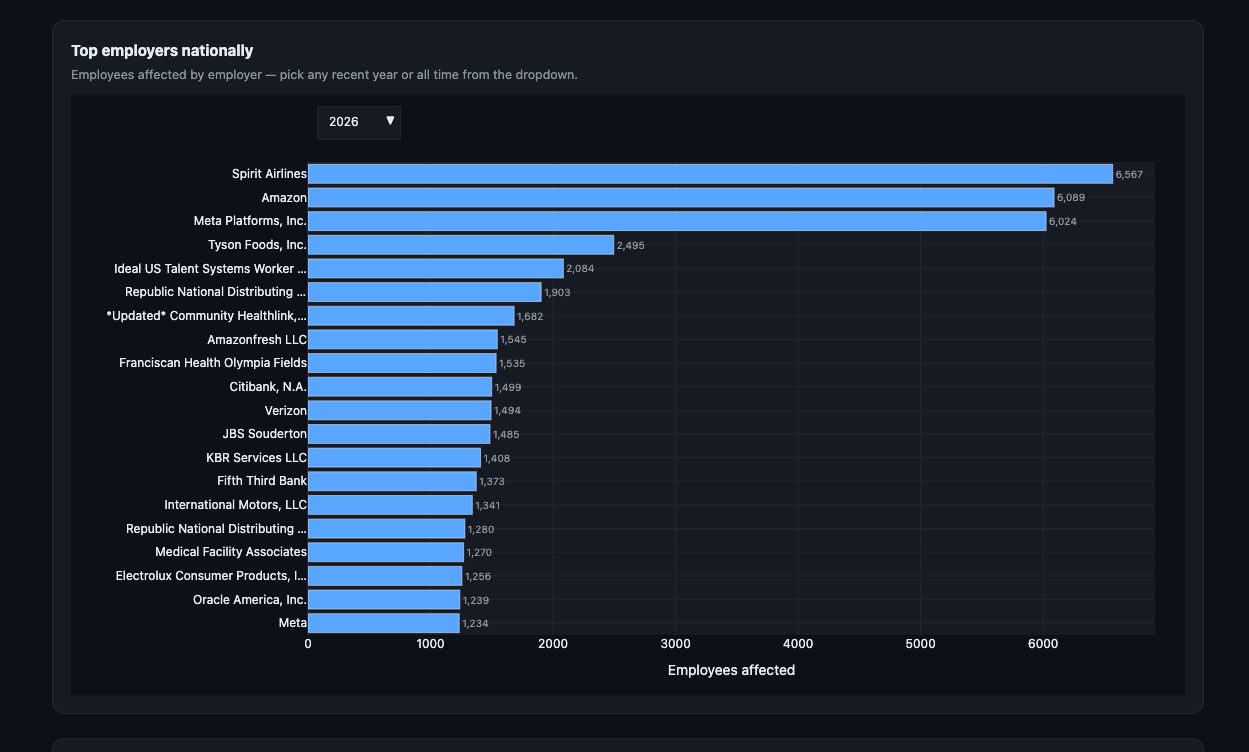This screenshot has height=752, width=1249.
Task: Click the 6,567 value label
Action: [x=1129, y=174]
